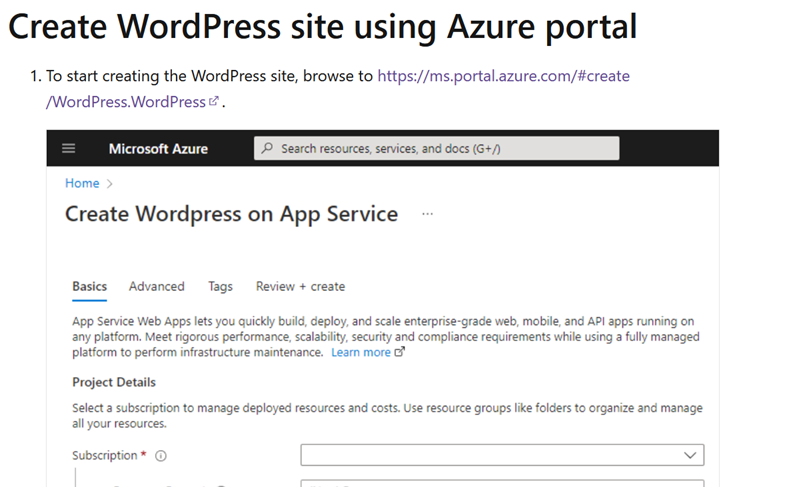Image resolution: width=785 pixels, height=487 pixels.
Task: Switch to the Advanced tab
Action: 157,287
